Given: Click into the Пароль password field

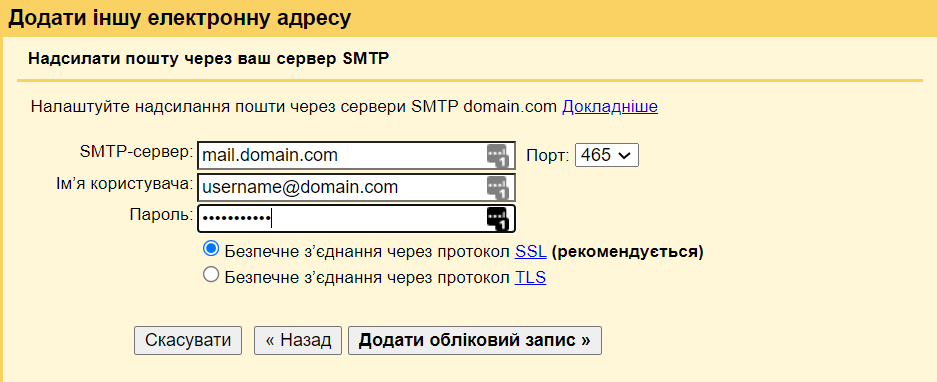Looking at the screenshot, I should point(356,219).
